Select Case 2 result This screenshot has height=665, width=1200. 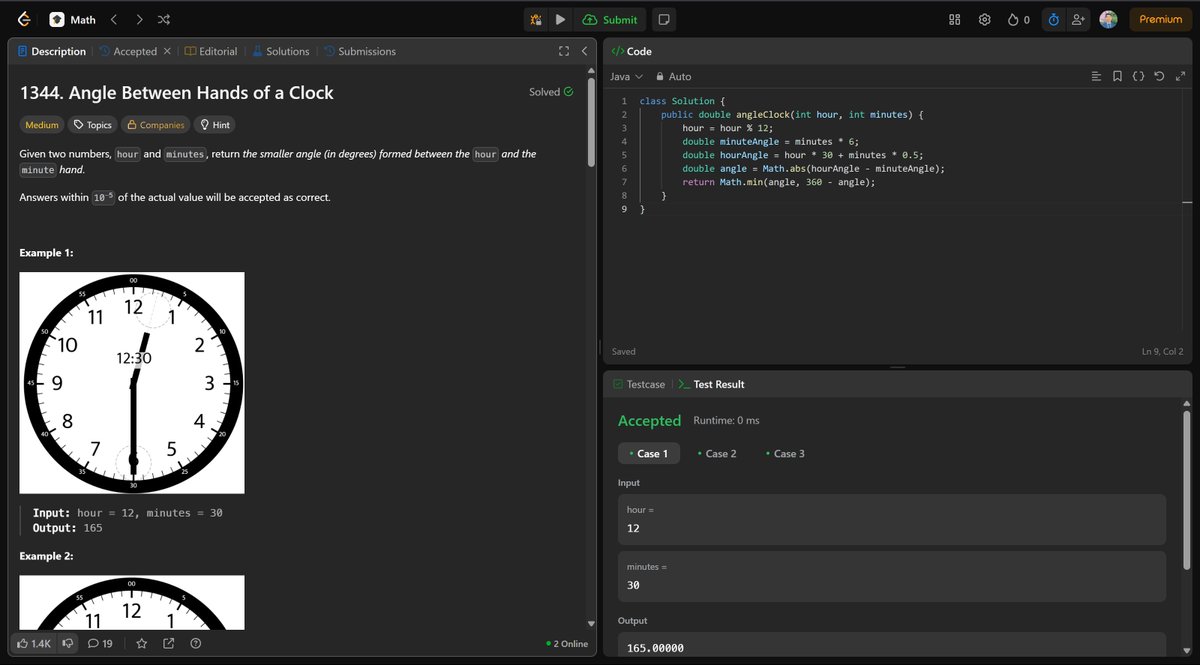pyautogui.click(x=716, y=454)
